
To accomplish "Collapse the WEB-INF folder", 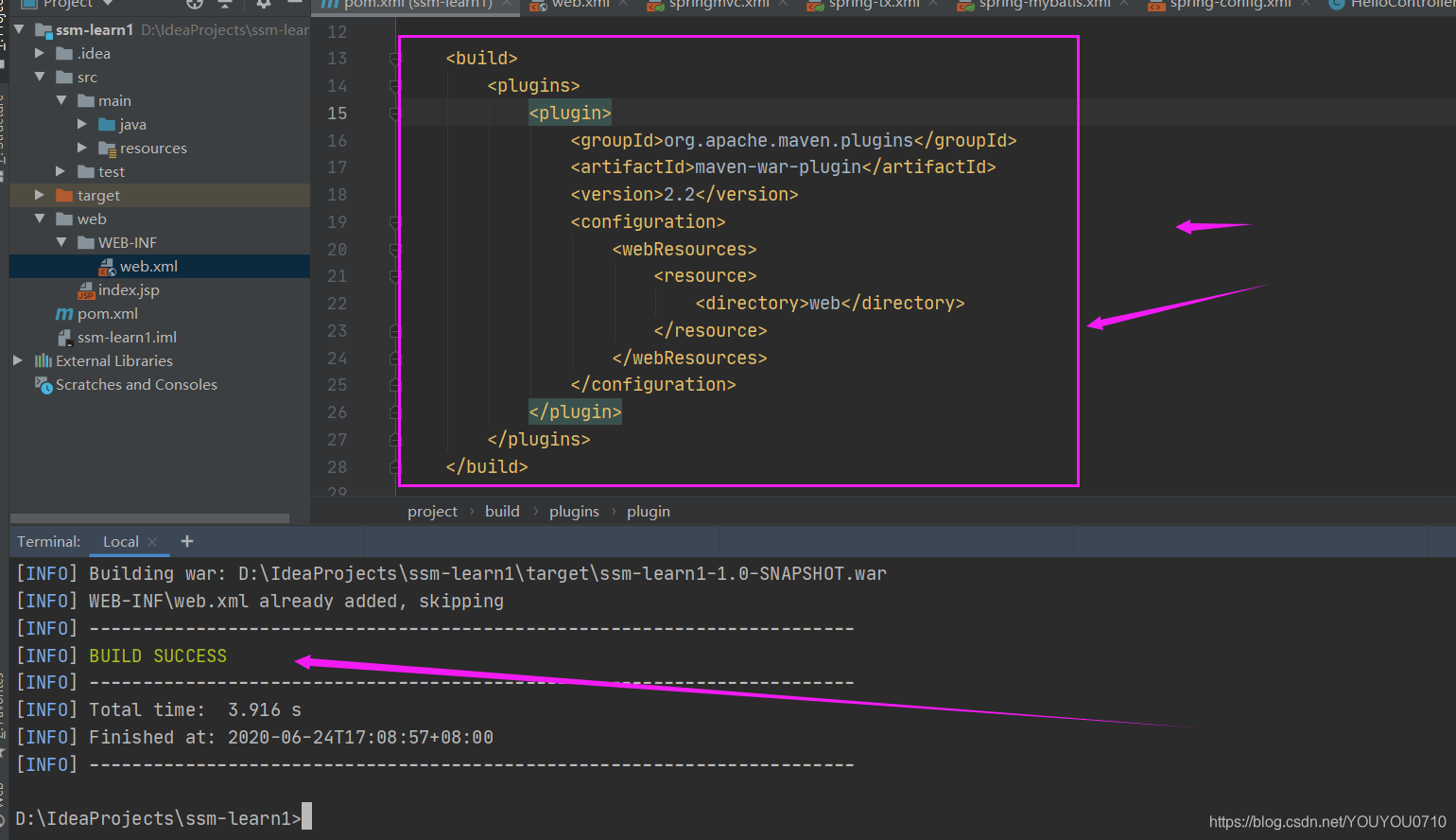I will pos(61,243).
